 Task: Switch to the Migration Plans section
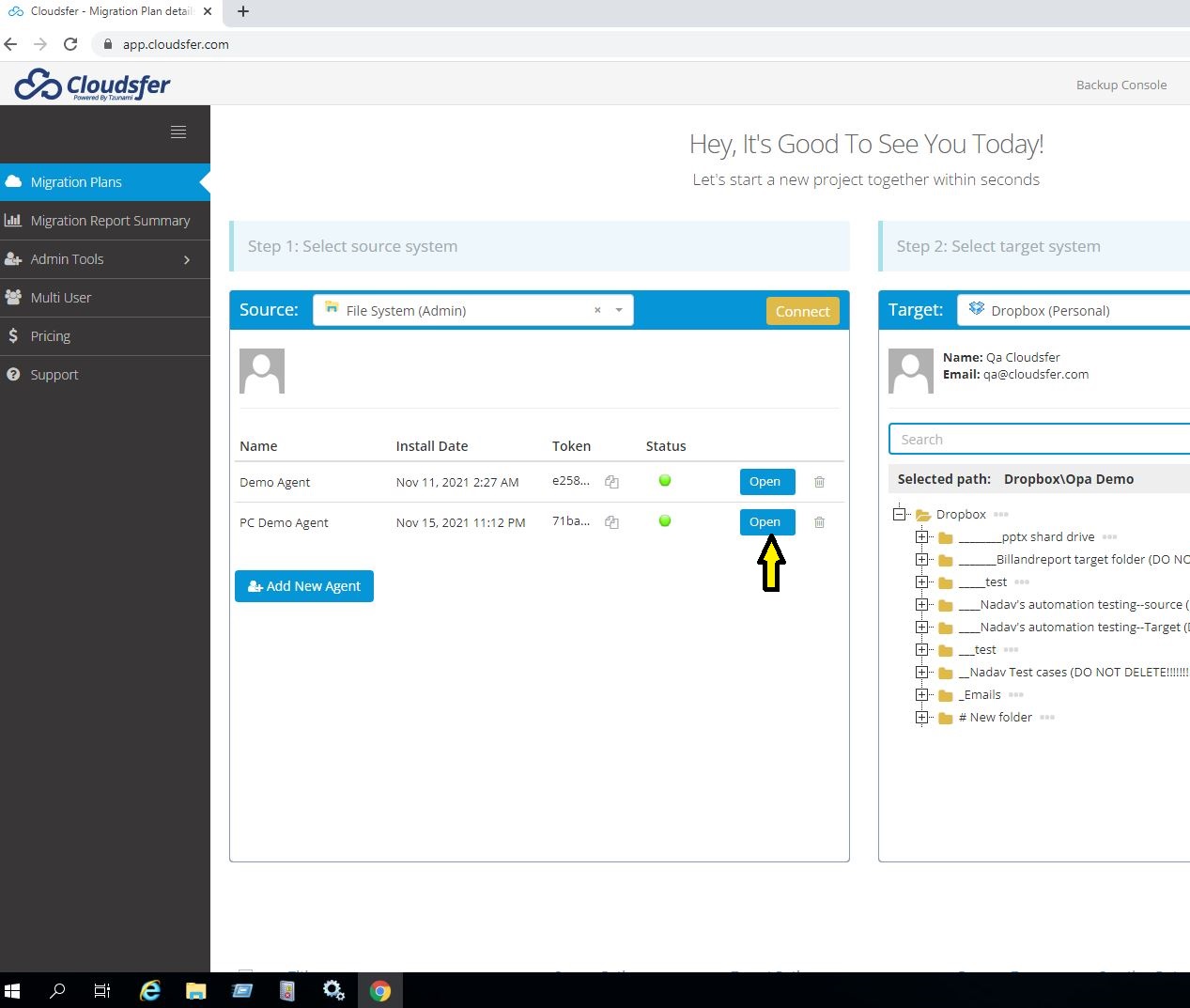[x=75, y=181]
